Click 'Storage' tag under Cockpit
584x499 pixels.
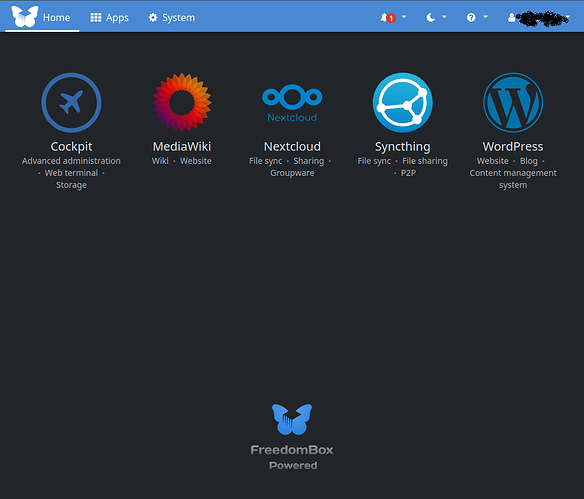tap(71, 185)
